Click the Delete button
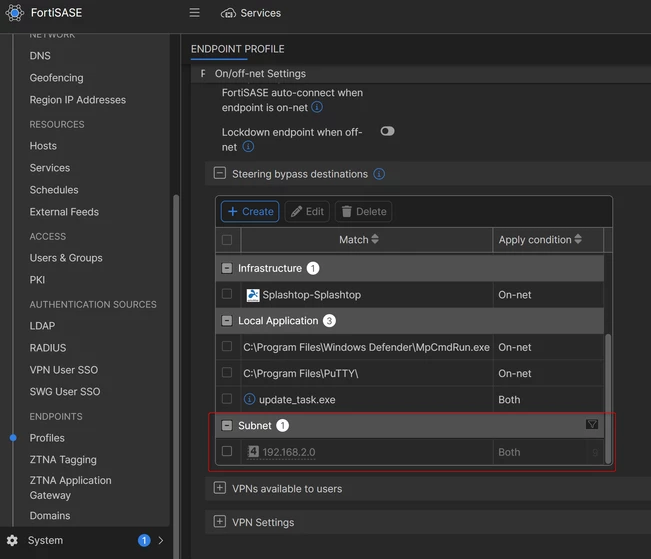The height and width of the screenshot is (559, 651). pos(364,211)
